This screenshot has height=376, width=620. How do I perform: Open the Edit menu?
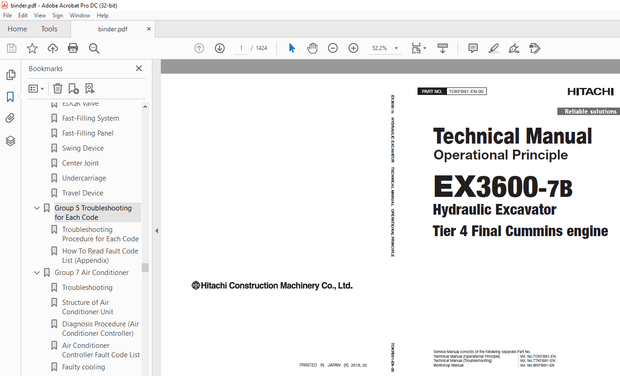pyautogui.click(x=23, y=15)
